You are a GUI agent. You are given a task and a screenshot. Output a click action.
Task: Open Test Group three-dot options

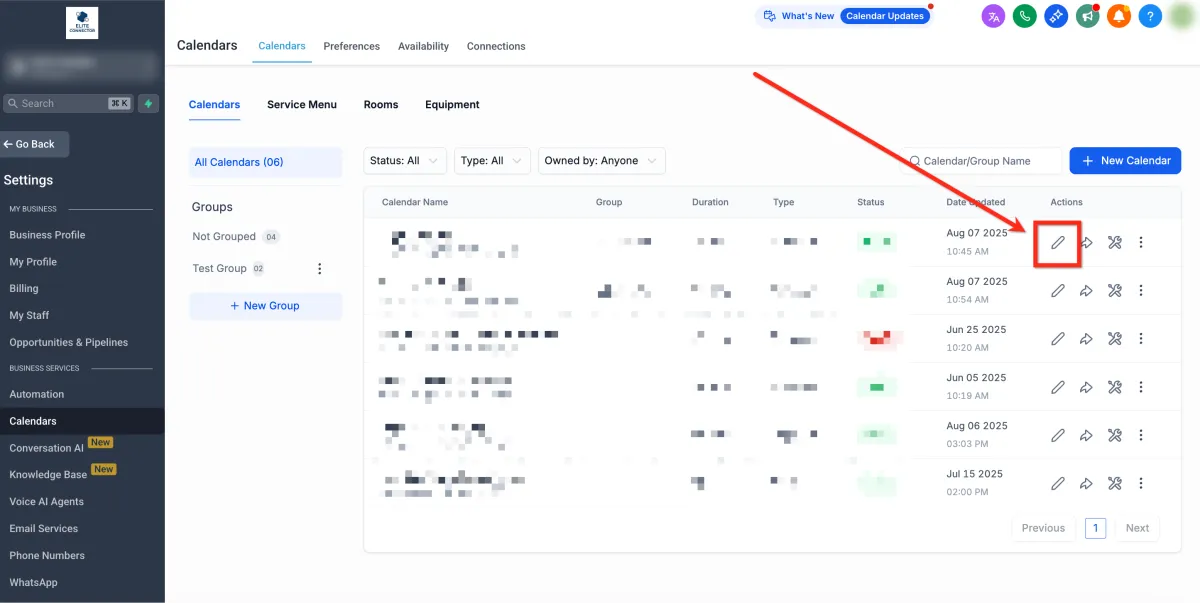click(320, 268)
